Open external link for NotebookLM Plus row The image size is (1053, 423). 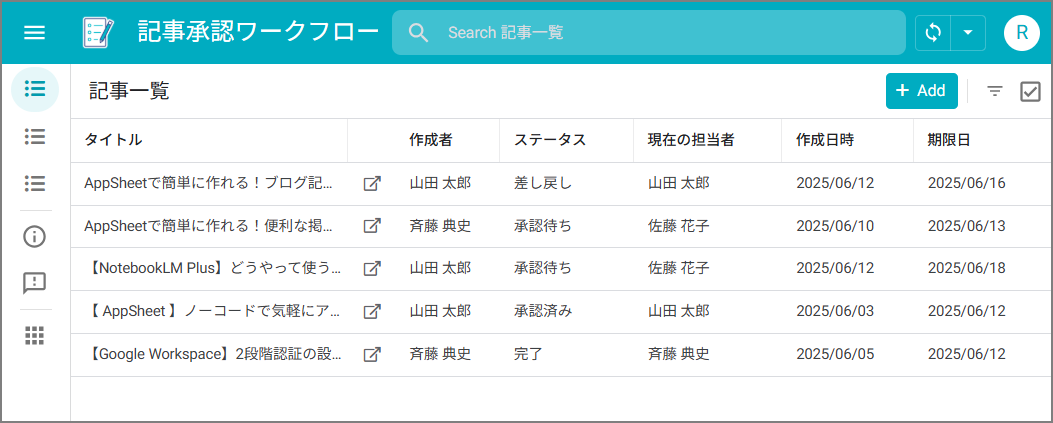coord(372,269)
